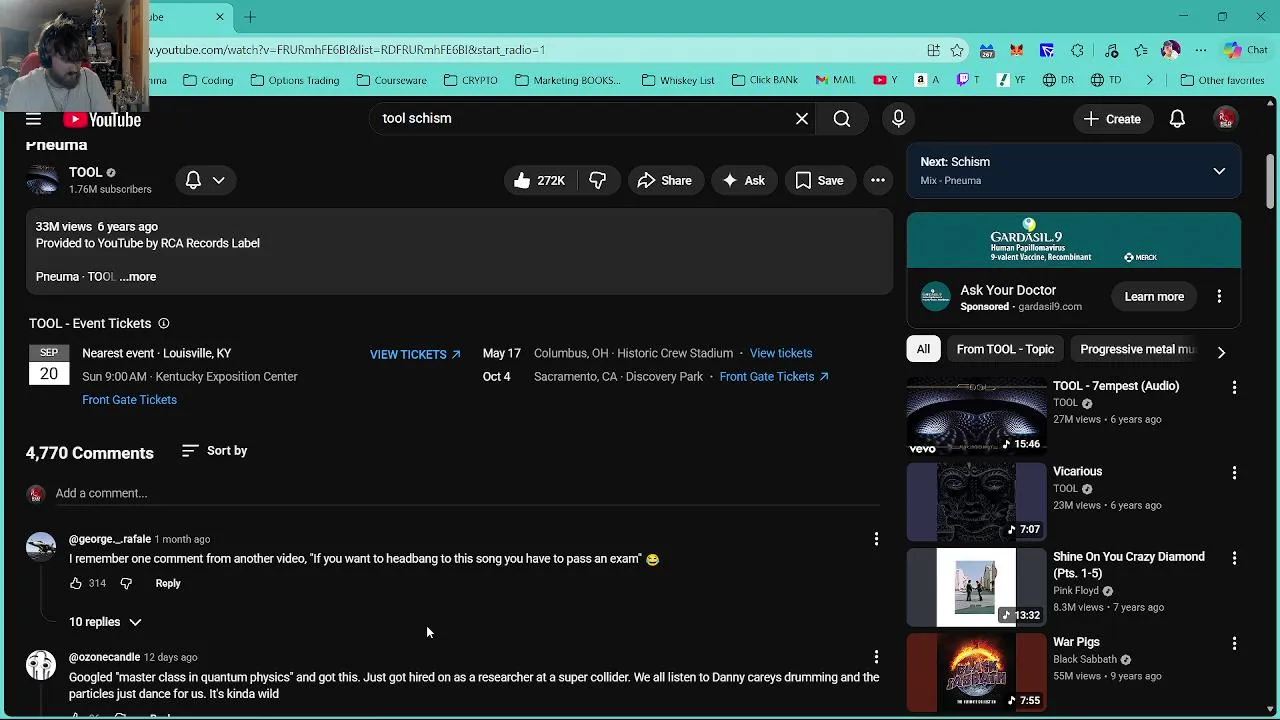Viewport: 1280px width, 720px height.
Task: Click the magnifier search button
Action: tap(842, 119)
